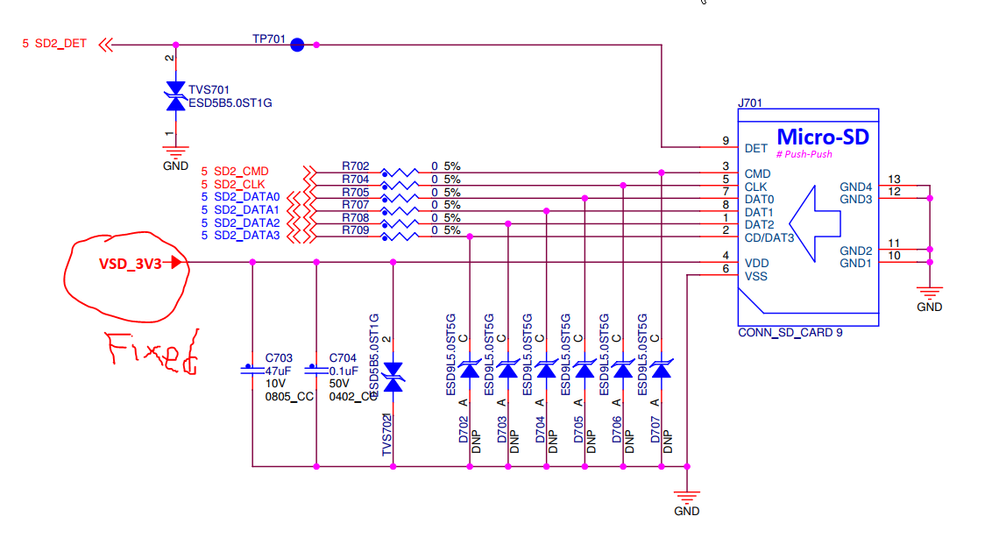Click the DAT0 pin name on J701

coord(759,199)
